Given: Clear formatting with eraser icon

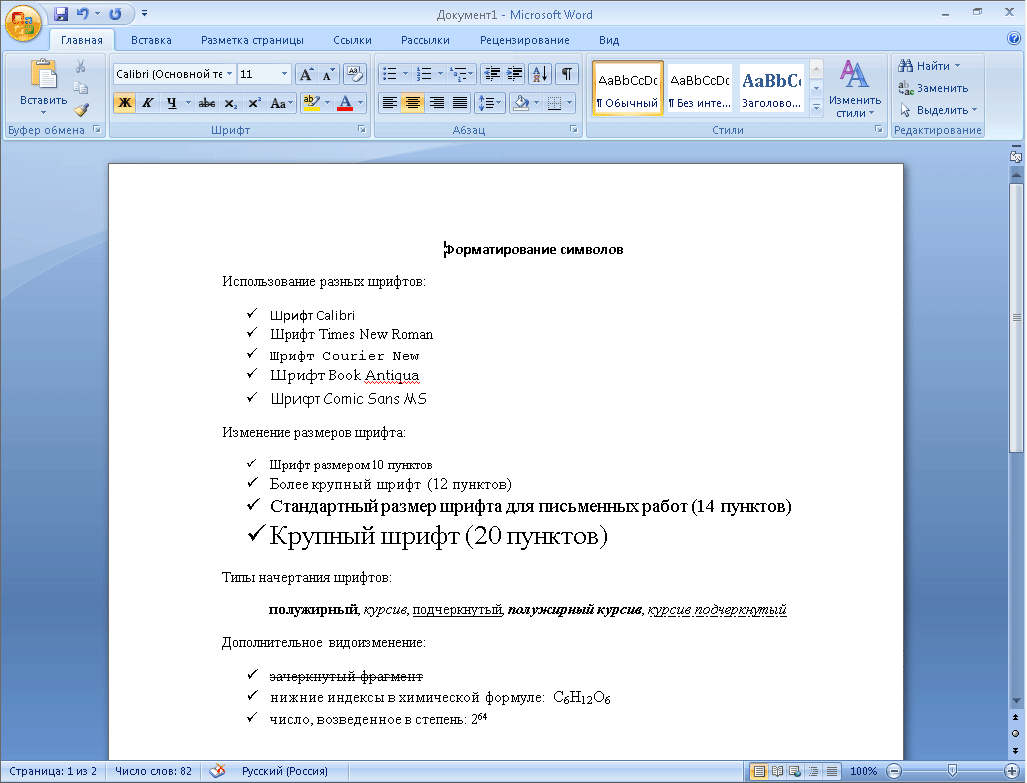Looking at the screenshot, I should (x=354, y=74).
